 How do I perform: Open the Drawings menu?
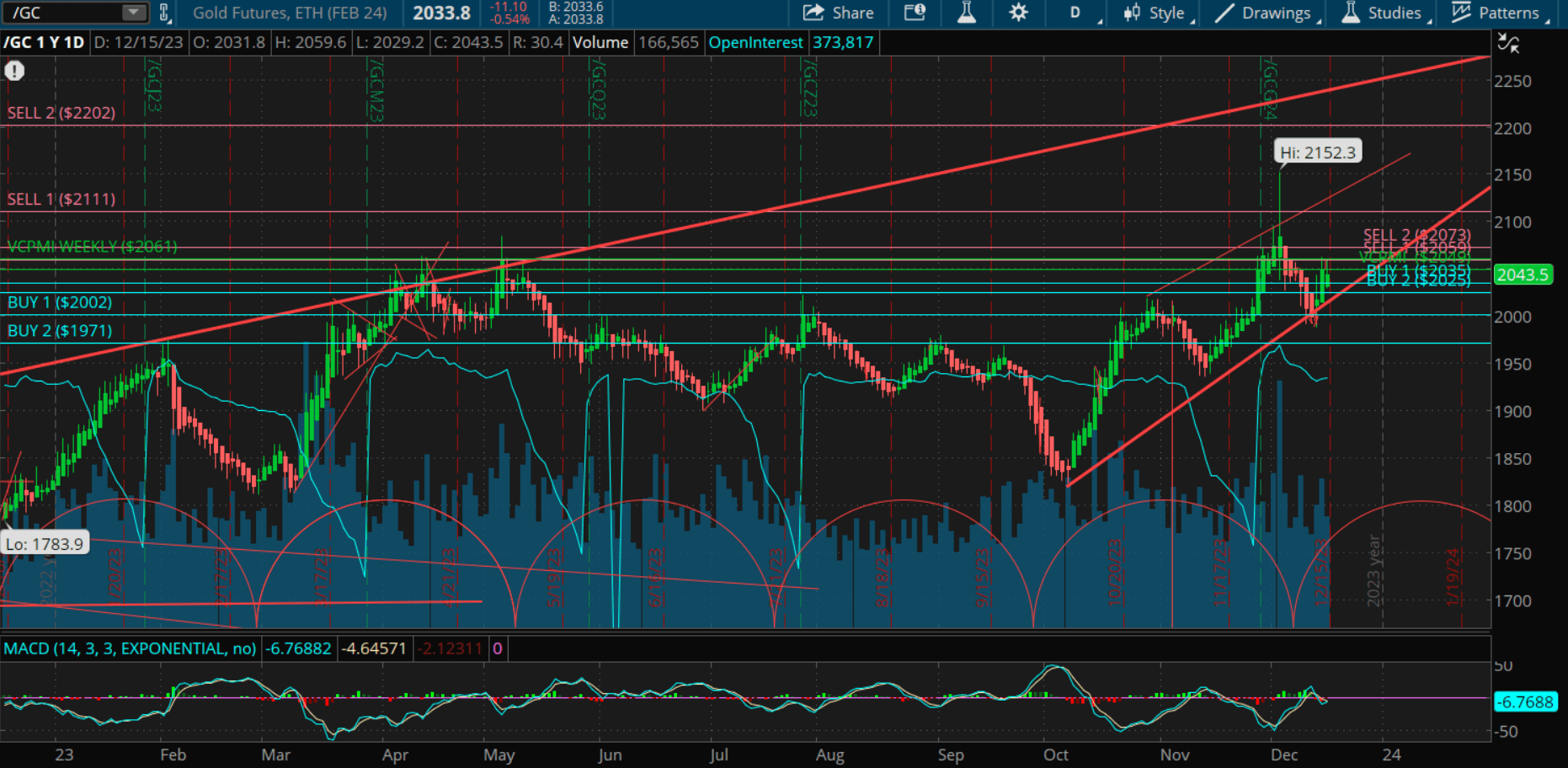pyautogui.click(x=1267, y=13)
